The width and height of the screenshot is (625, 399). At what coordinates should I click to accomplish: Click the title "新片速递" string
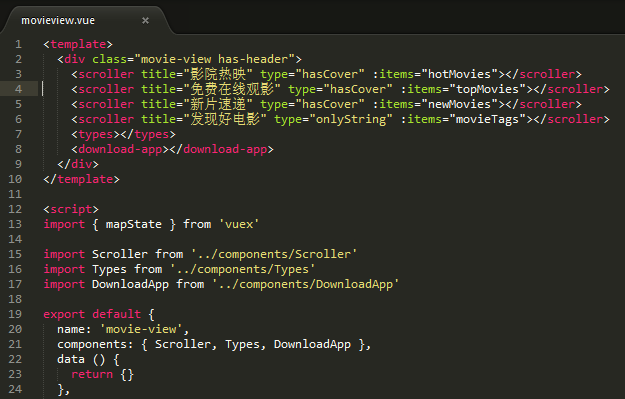[x=217, y=104]
